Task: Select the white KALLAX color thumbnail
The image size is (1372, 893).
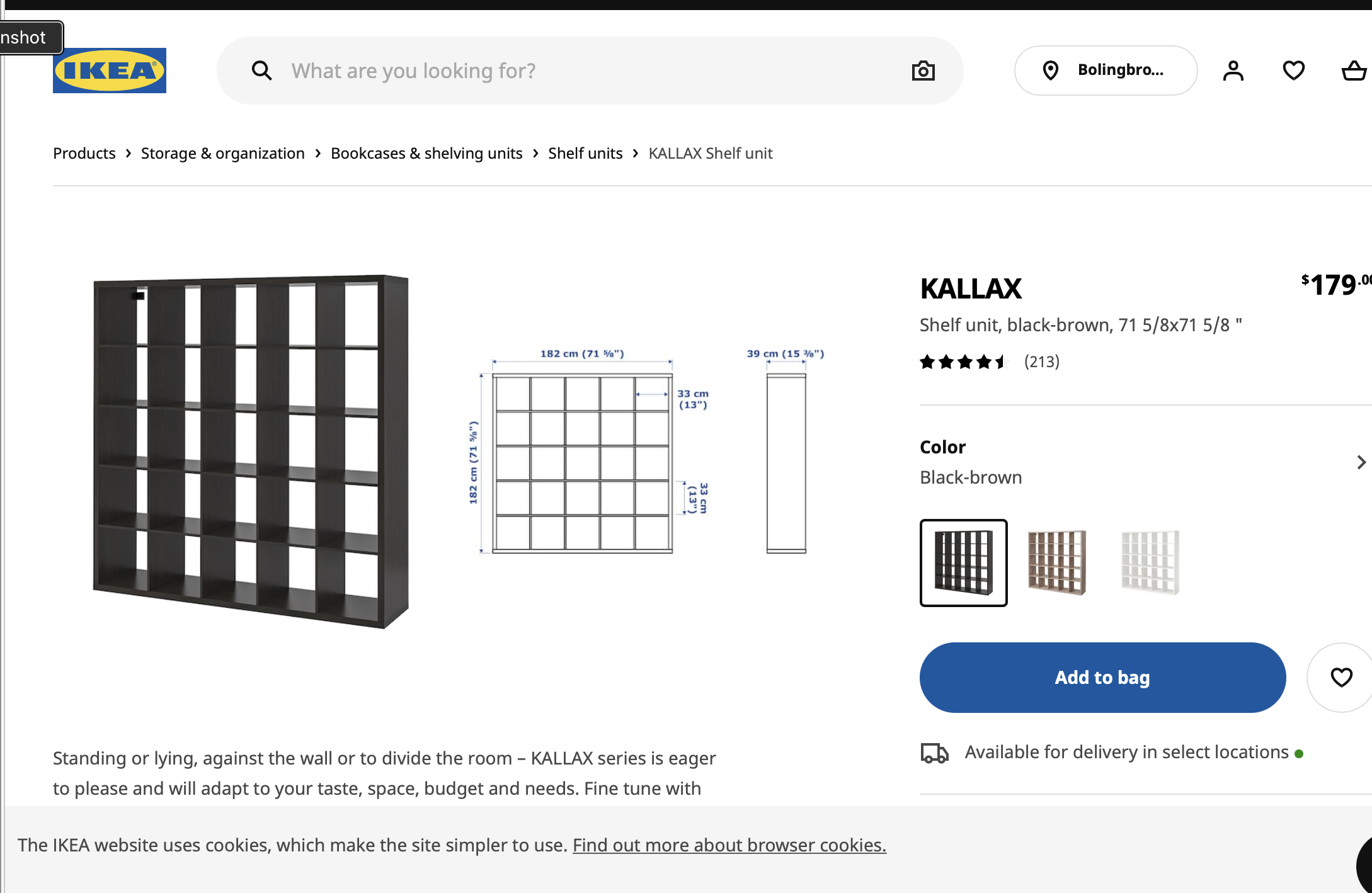Action: [x=1150, y=563]
